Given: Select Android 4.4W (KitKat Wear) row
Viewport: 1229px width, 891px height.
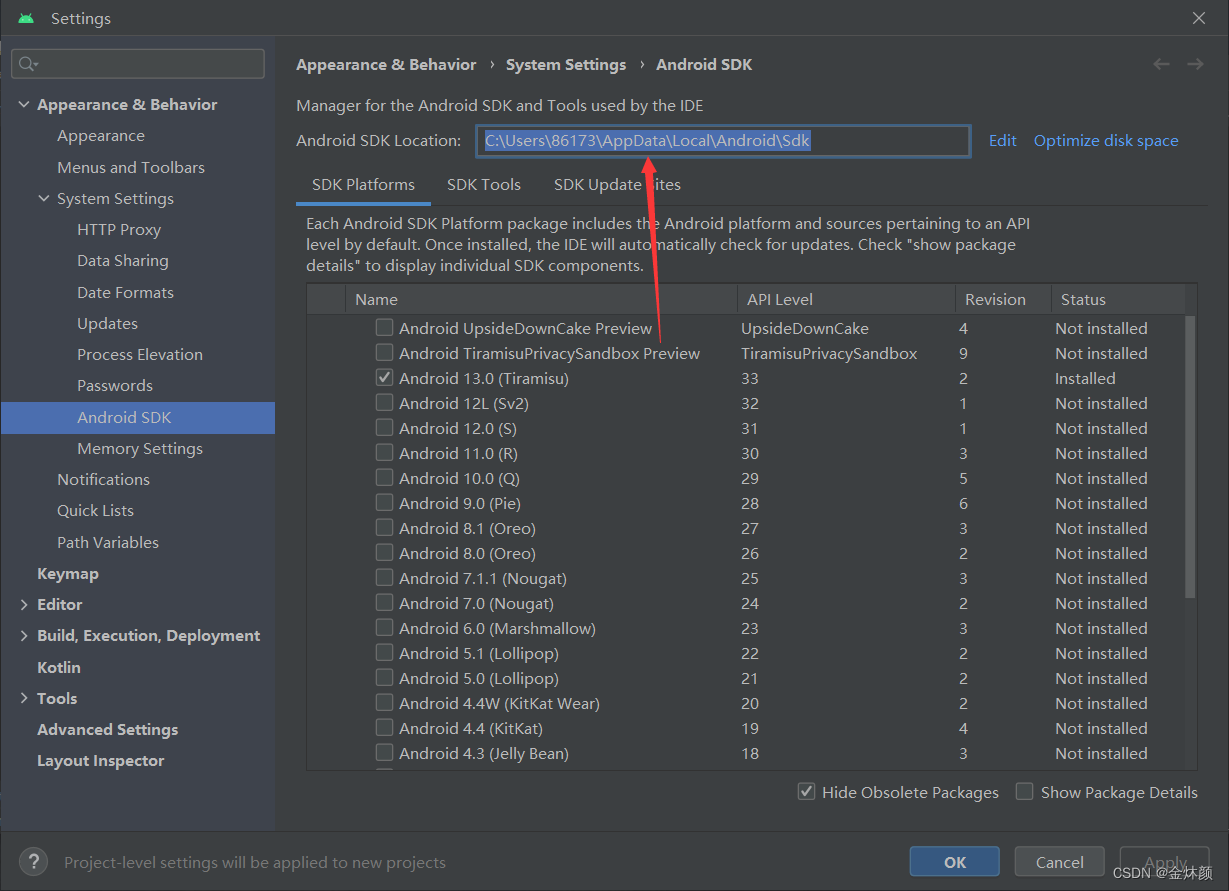Looking at the screenshot, I should tap(499, 703).
